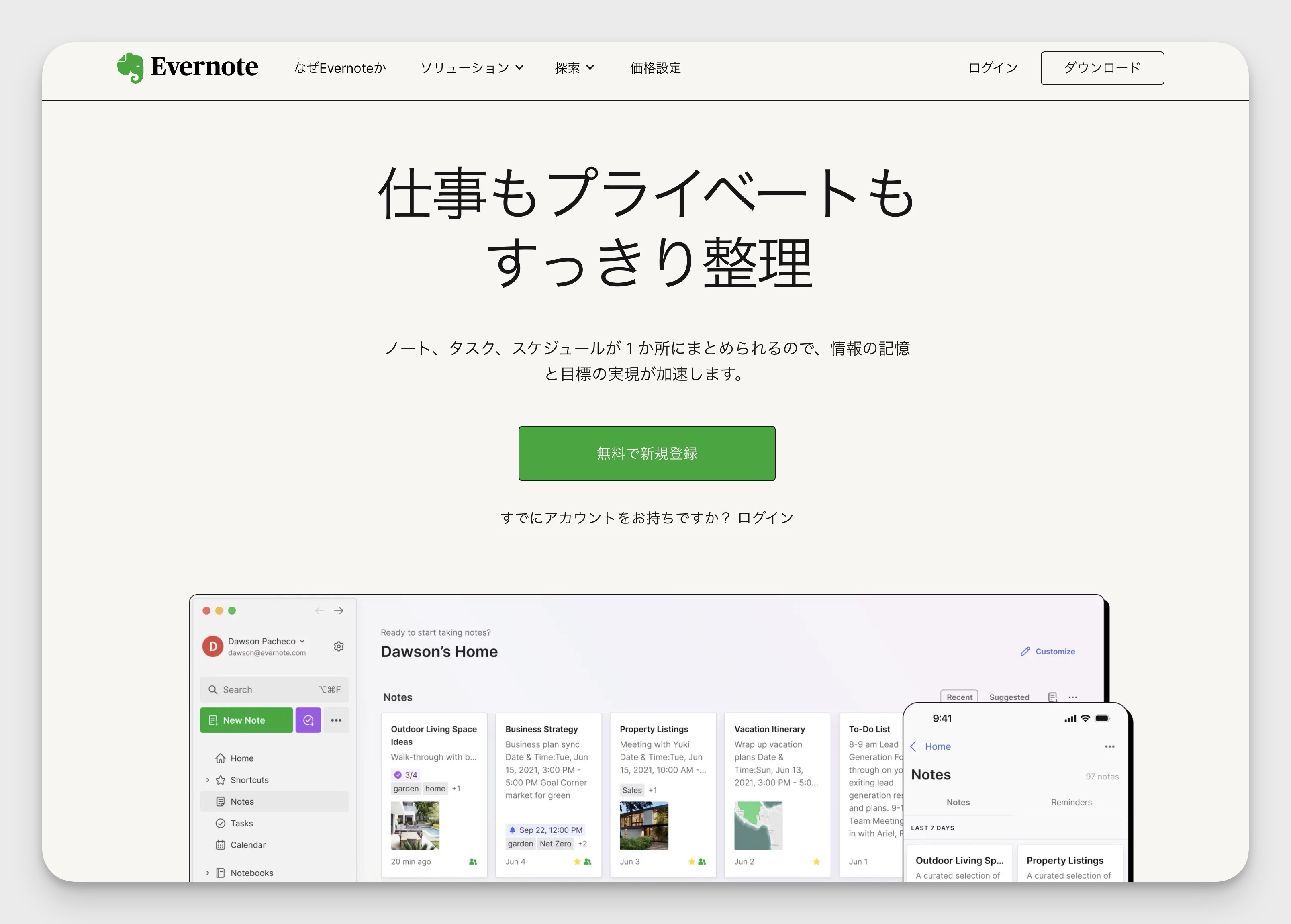
Task: Click the Customize pencil link
Action: 1048,652
